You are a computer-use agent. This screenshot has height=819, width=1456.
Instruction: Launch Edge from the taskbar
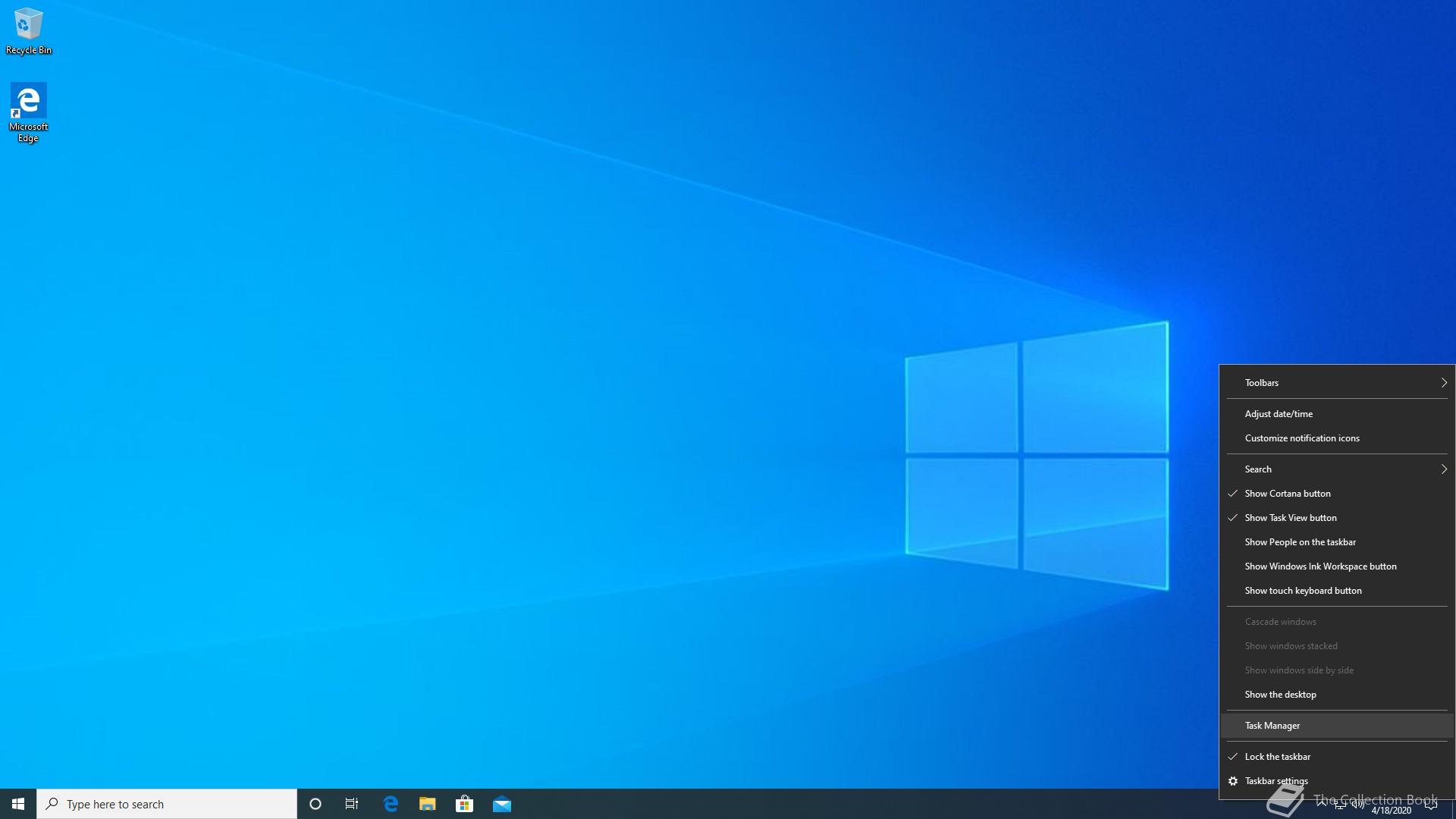tap(391, 804)
